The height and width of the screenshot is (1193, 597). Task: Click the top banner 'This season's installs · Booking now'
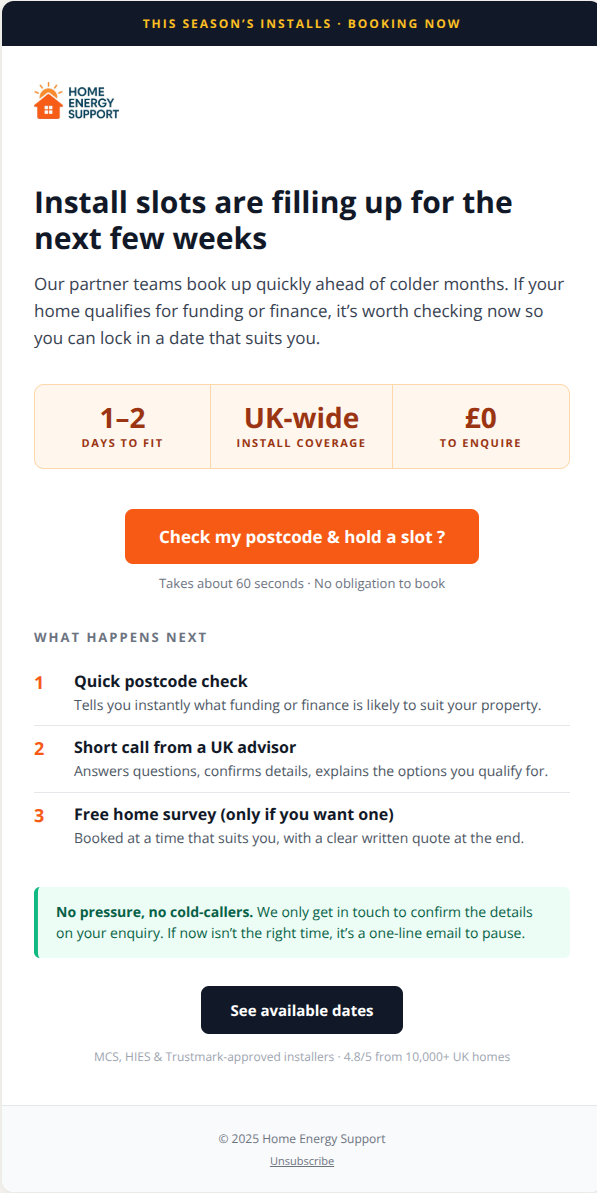click(301, 24)
